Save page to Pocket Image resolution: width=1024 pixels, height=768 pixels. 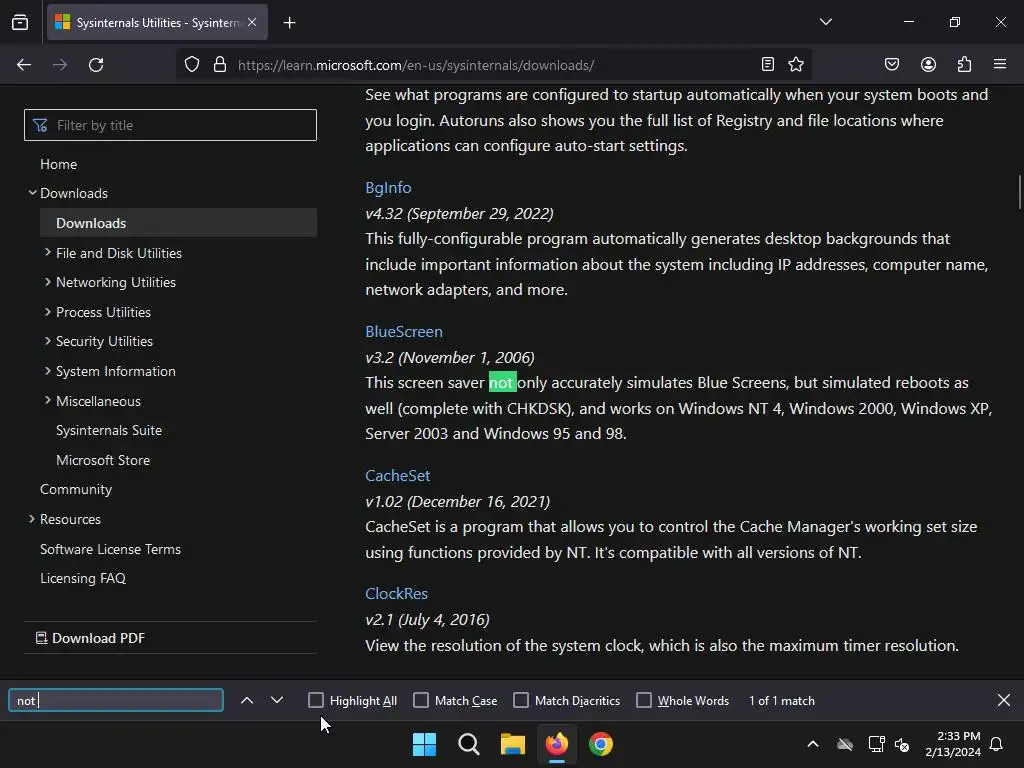coord(891,64)
